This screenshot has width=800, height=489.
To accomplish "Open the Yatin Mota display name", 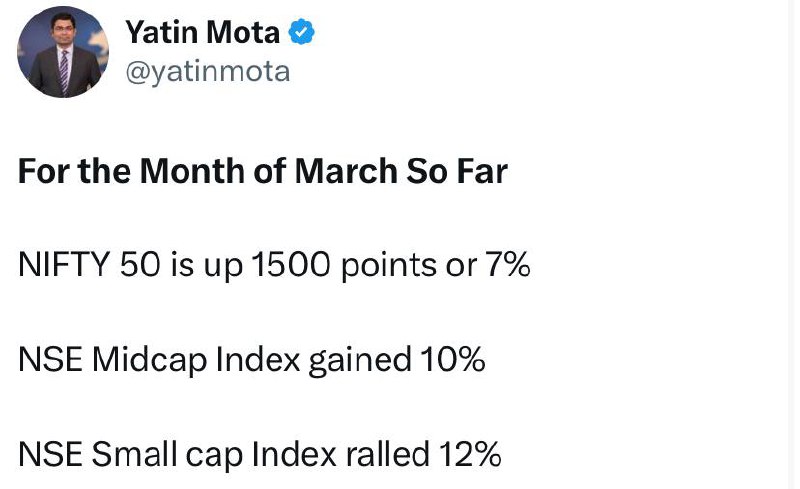I will coord(203,32).
